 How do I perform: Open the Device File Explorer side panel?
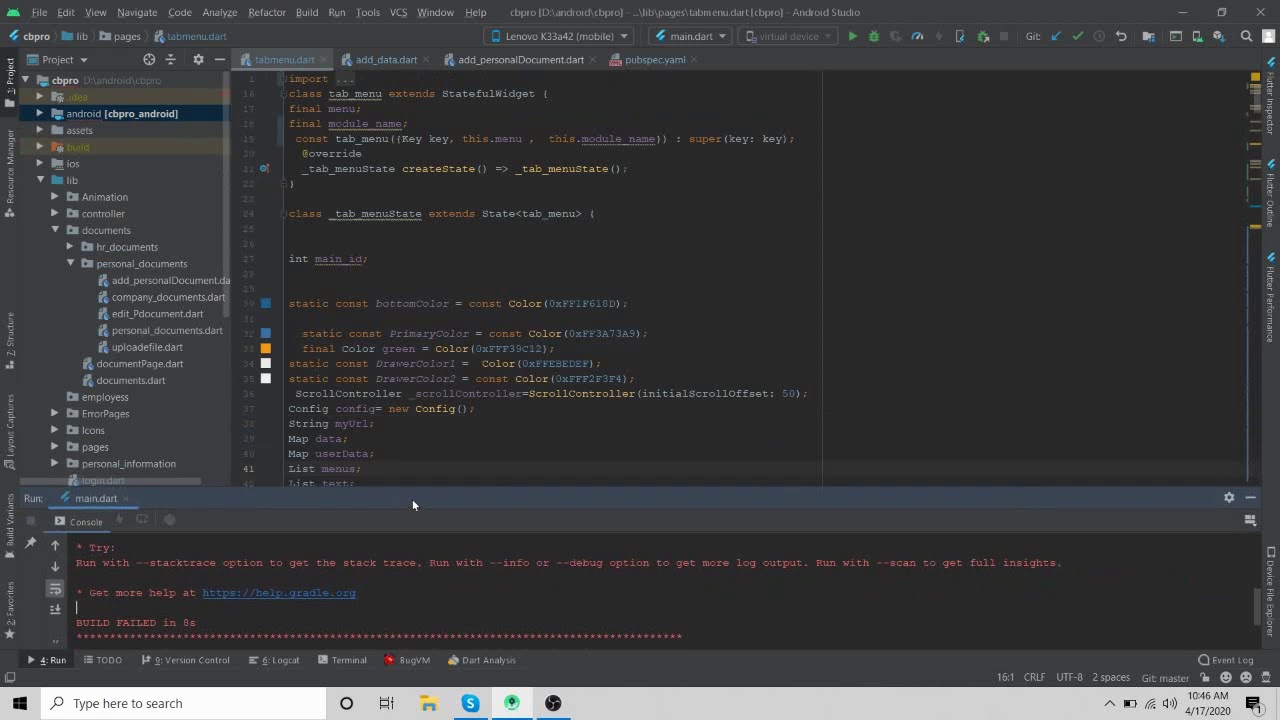point(1270,592)
